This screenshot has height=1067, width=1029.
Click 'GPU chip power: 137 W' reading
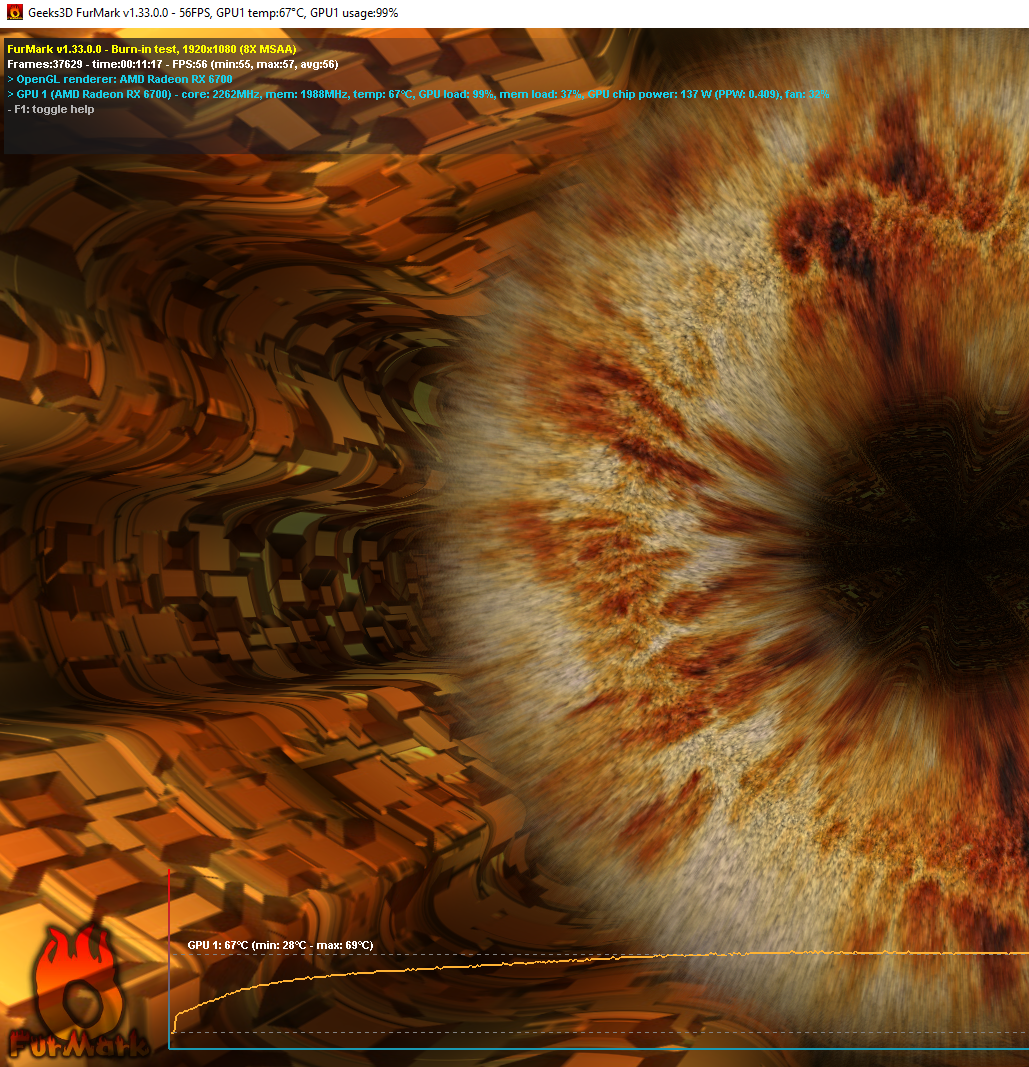click(649, 94)
